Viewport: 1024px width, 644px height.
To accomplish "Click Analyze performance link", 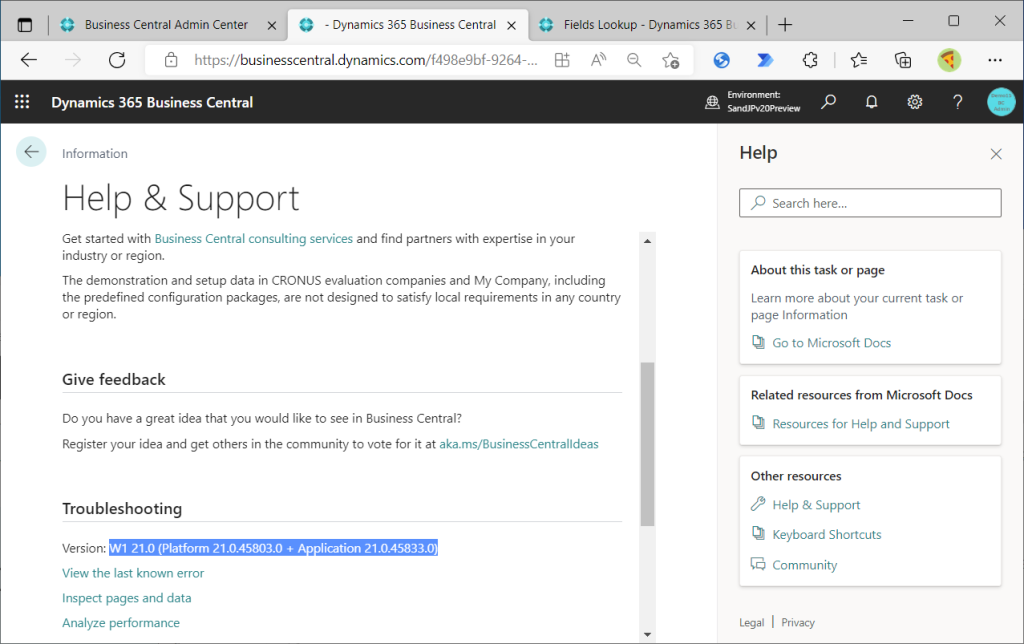I will click(121, 622).
